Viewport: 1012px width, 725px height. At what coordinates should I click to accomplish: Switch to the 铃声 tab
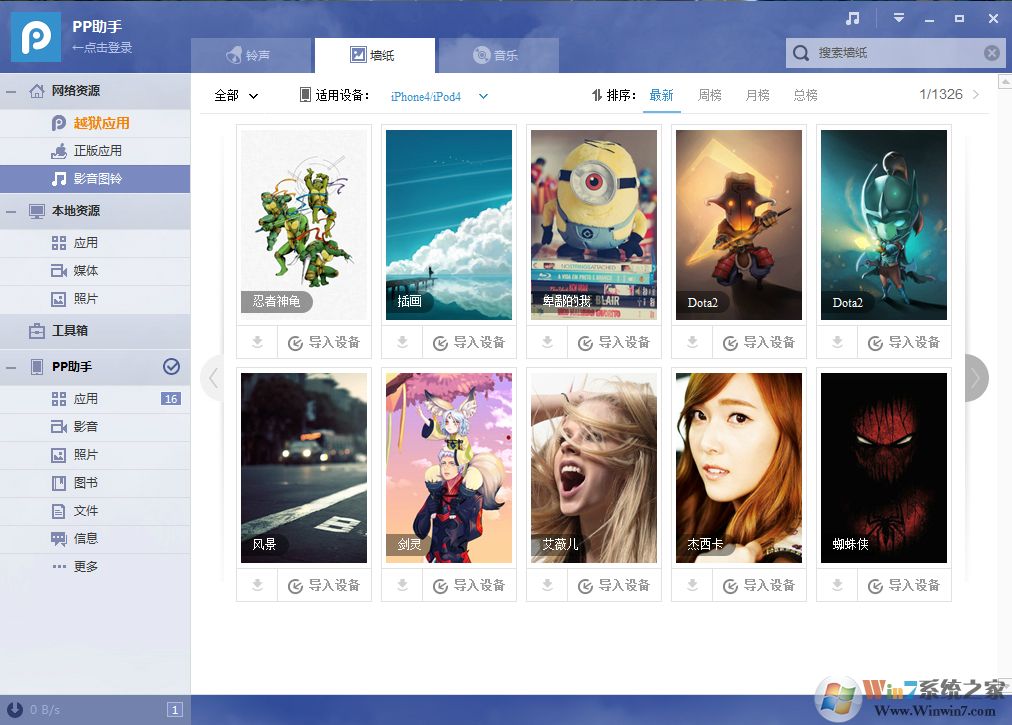click(248, 55)
